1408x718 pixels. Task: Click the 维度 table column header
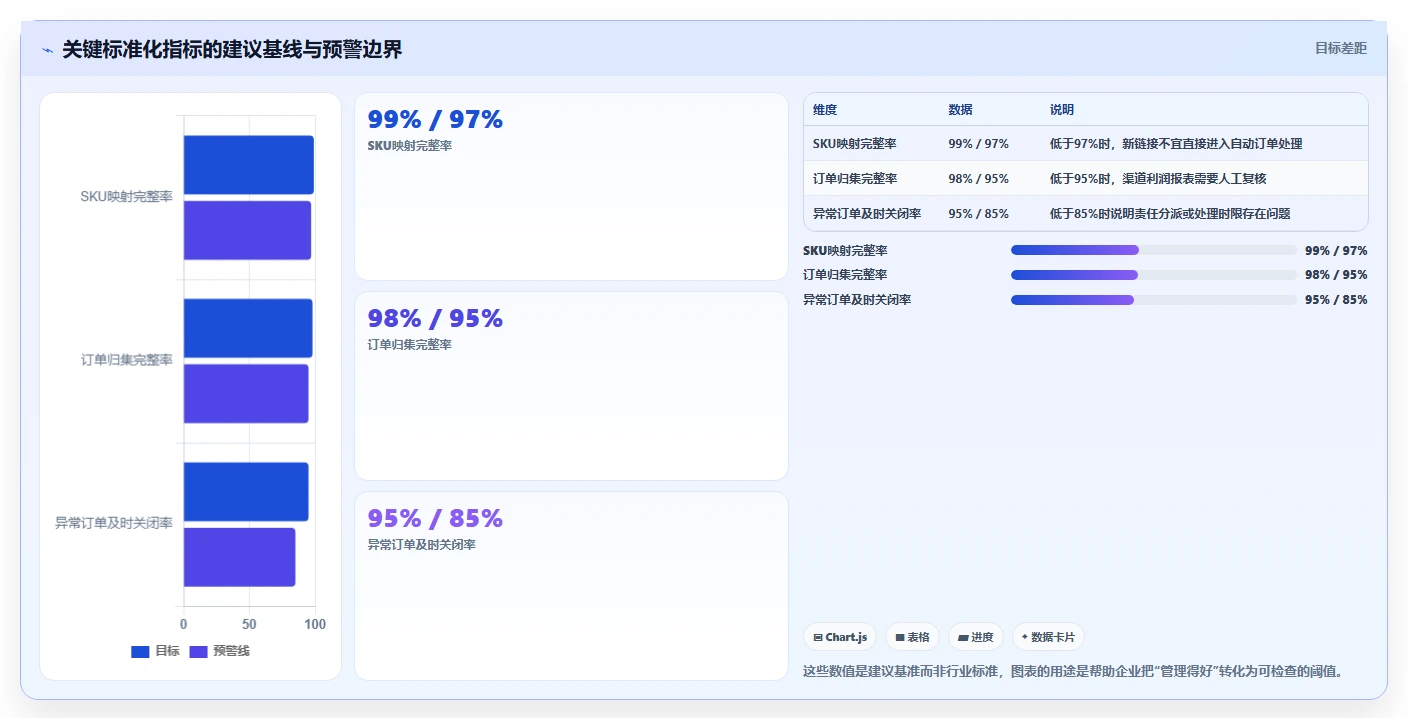point(825,110)
